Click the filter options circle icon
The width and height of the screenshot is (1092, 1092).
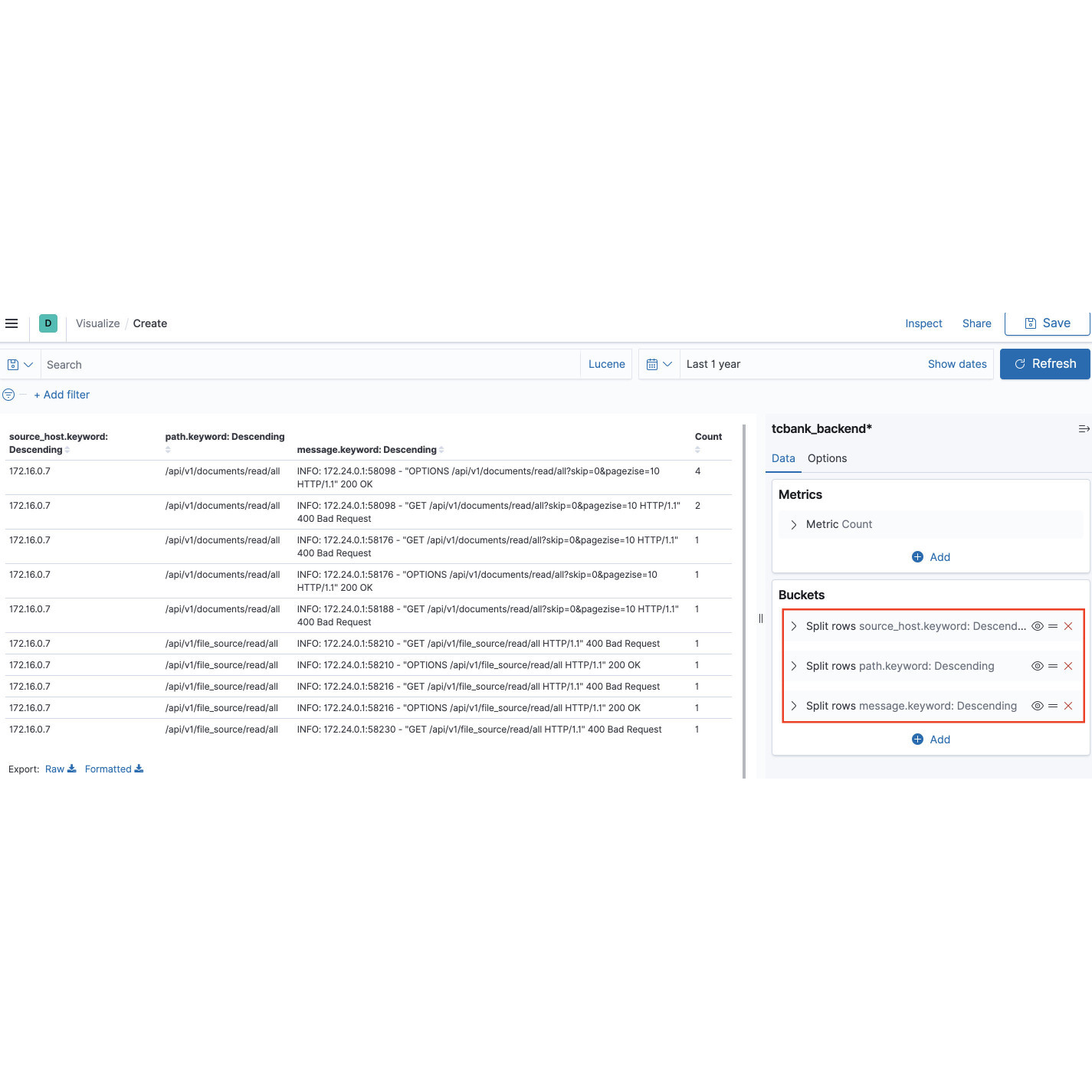8,395
